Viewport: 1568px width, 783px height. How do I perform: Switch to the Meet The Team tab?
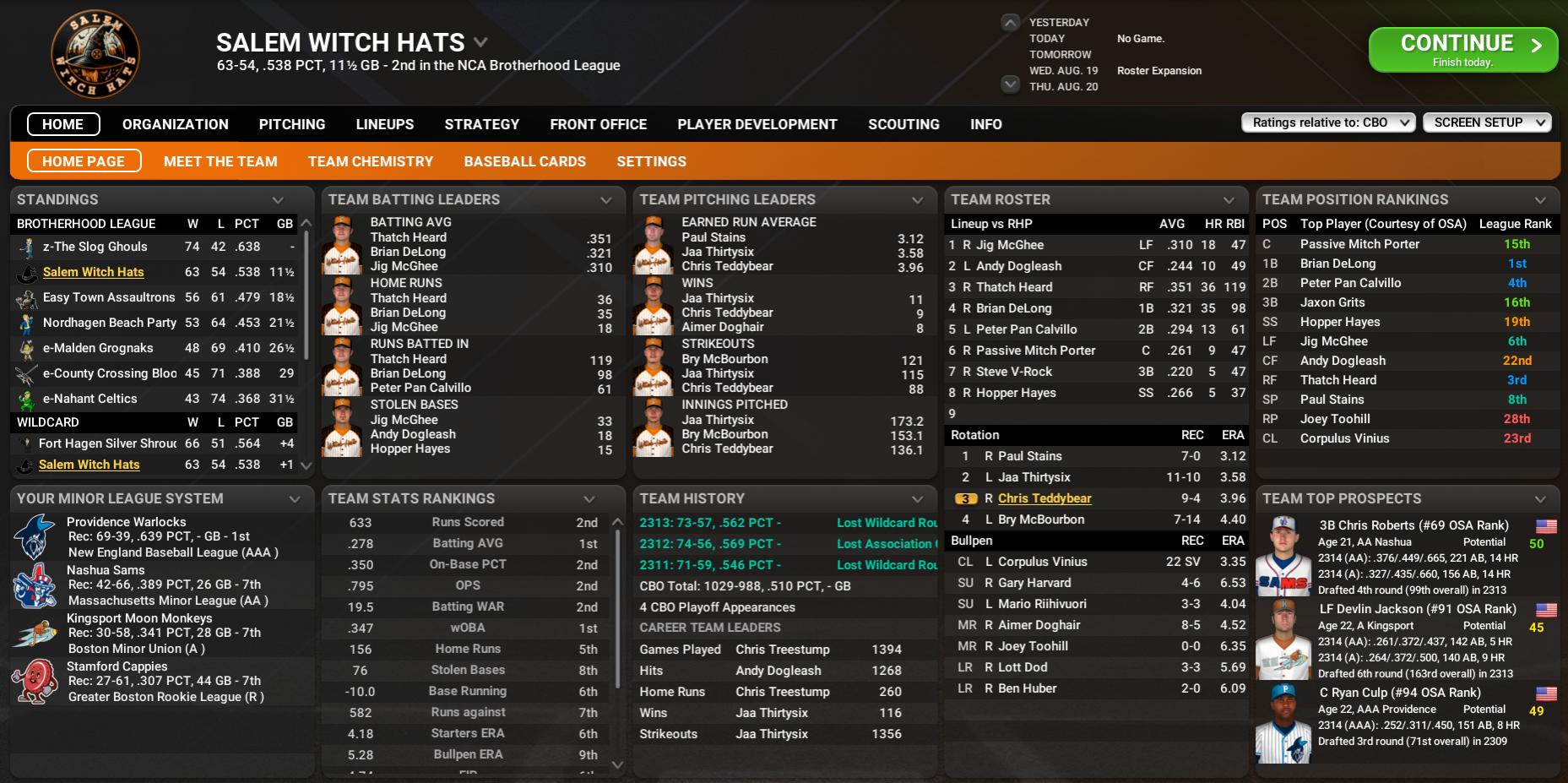(220, 161)
